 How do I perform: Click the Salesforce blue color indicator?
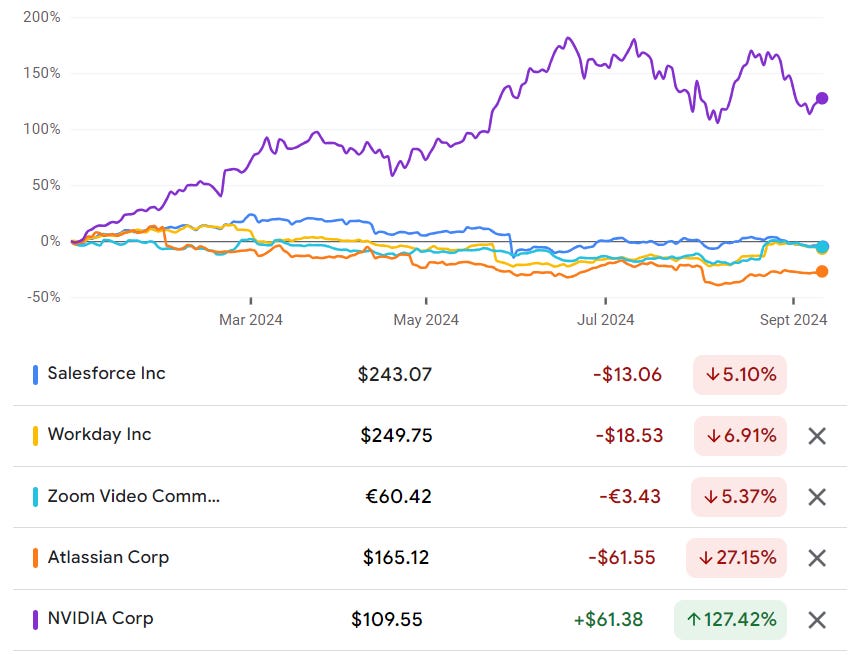[36, 375]
